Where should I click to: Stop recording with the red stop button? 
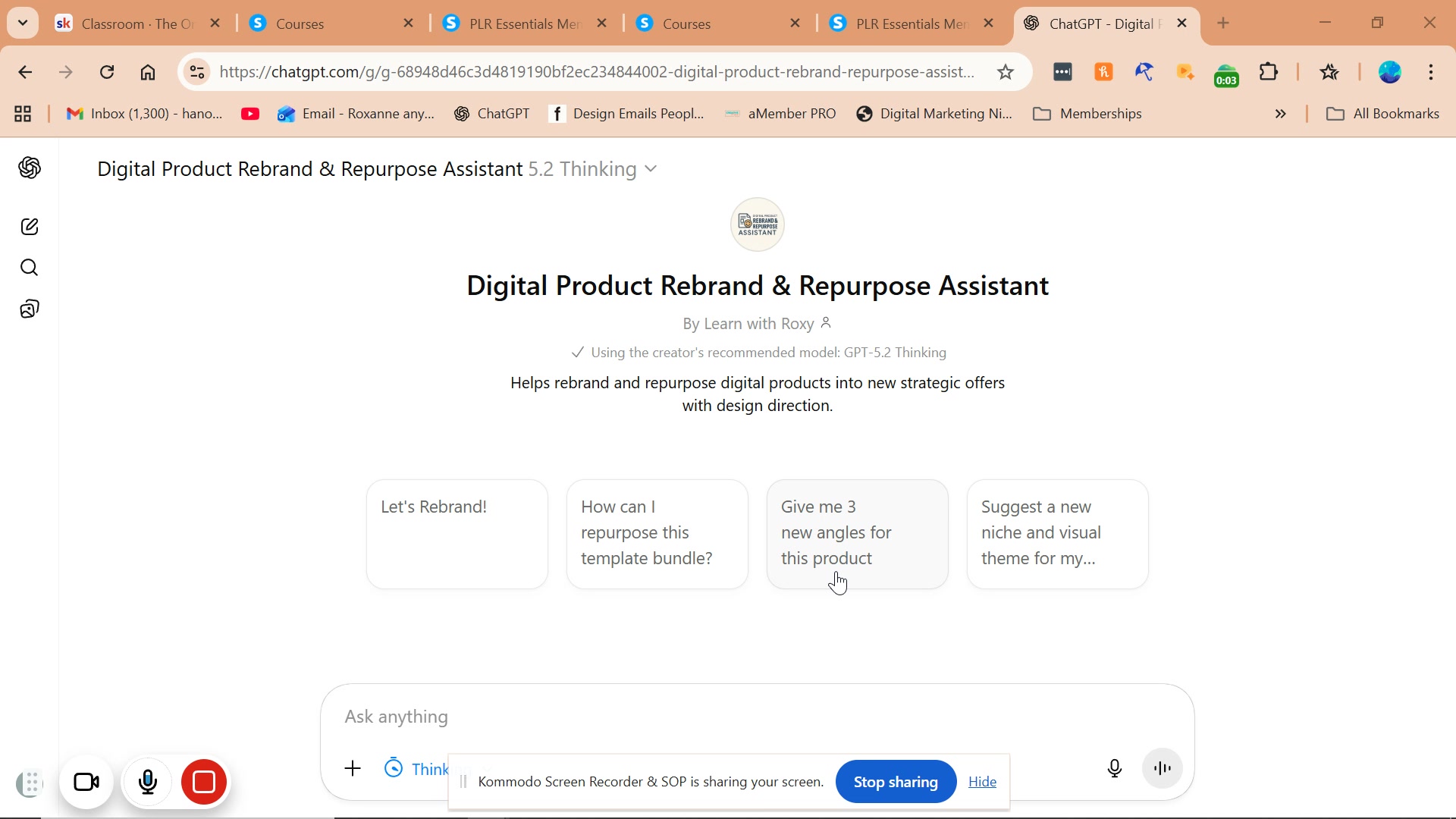pyautogui.click(x=204, y=782)
